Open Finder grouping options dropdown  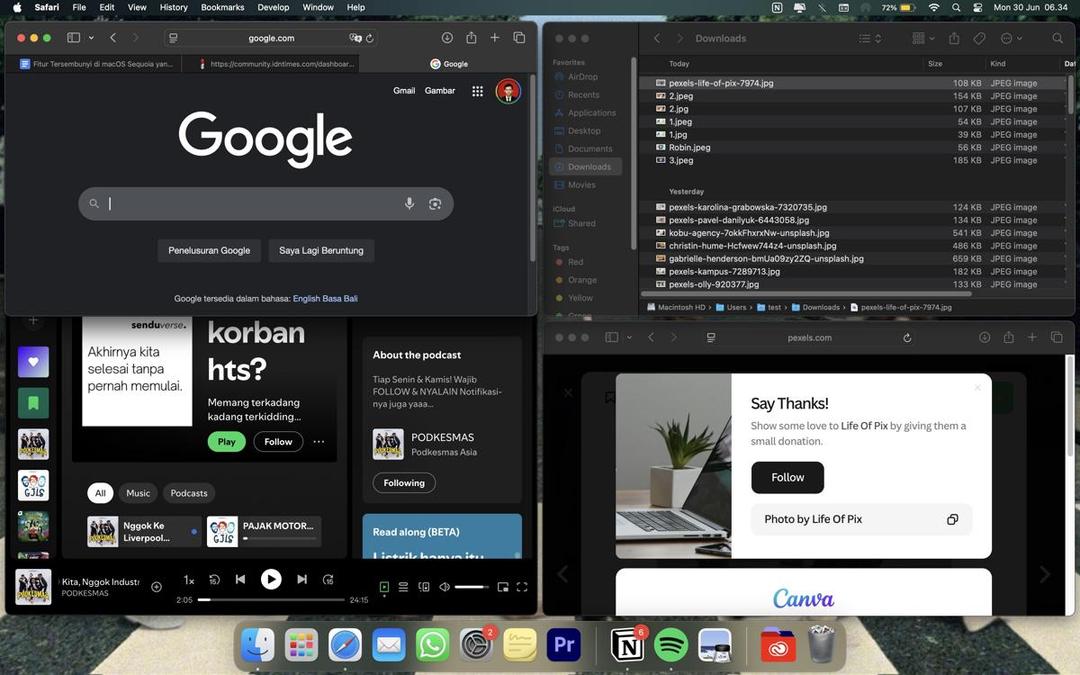(923, 39)
